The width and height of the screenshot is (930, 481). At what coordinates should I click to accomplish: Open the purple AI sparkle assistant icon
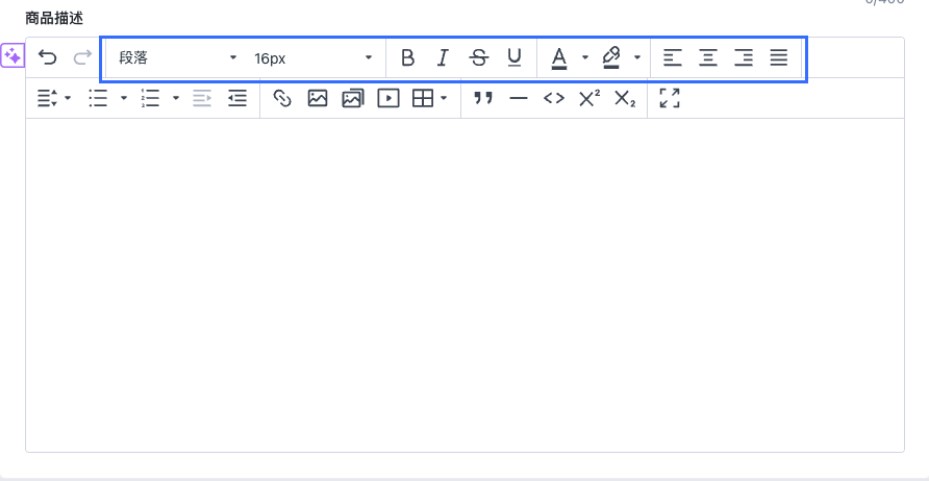(x=12, y=56)
